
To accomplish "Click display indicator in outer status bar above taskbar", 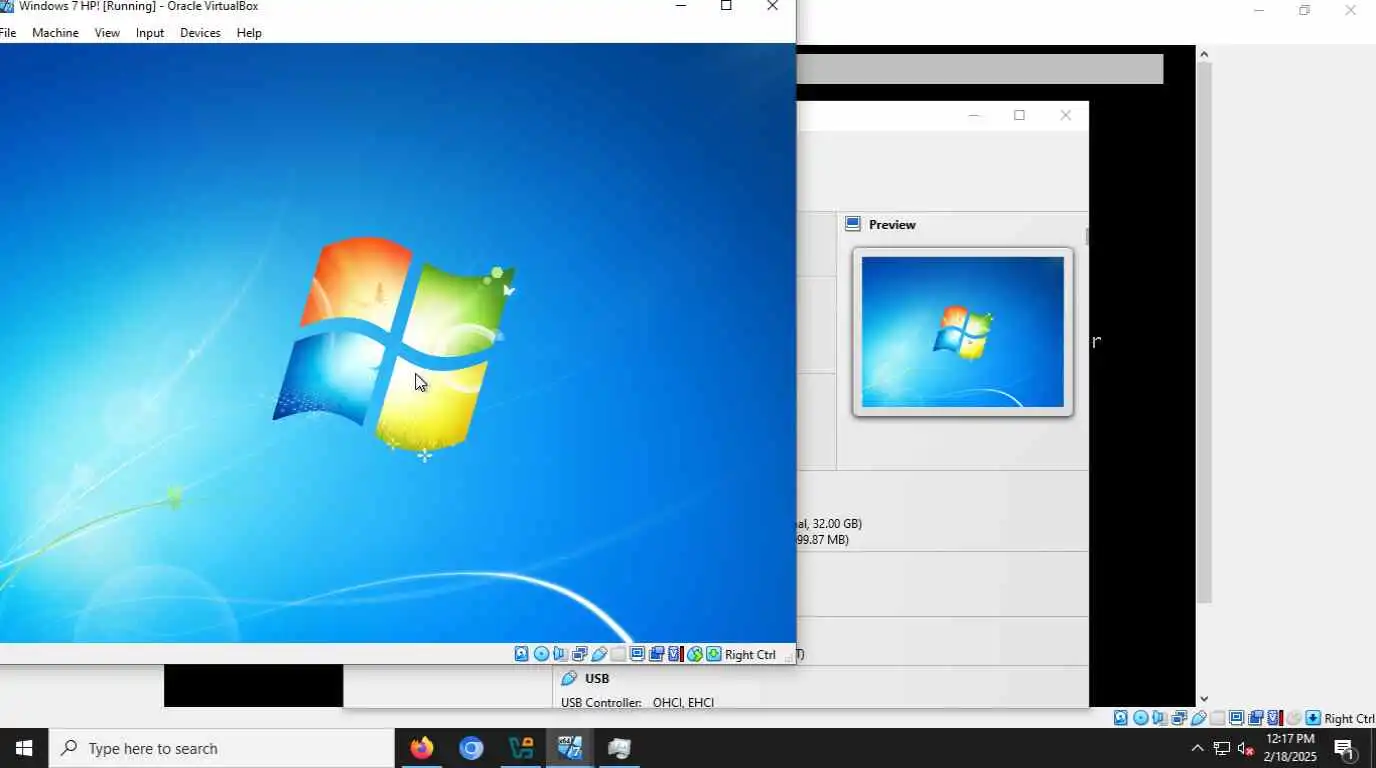I will [1236, 718].
